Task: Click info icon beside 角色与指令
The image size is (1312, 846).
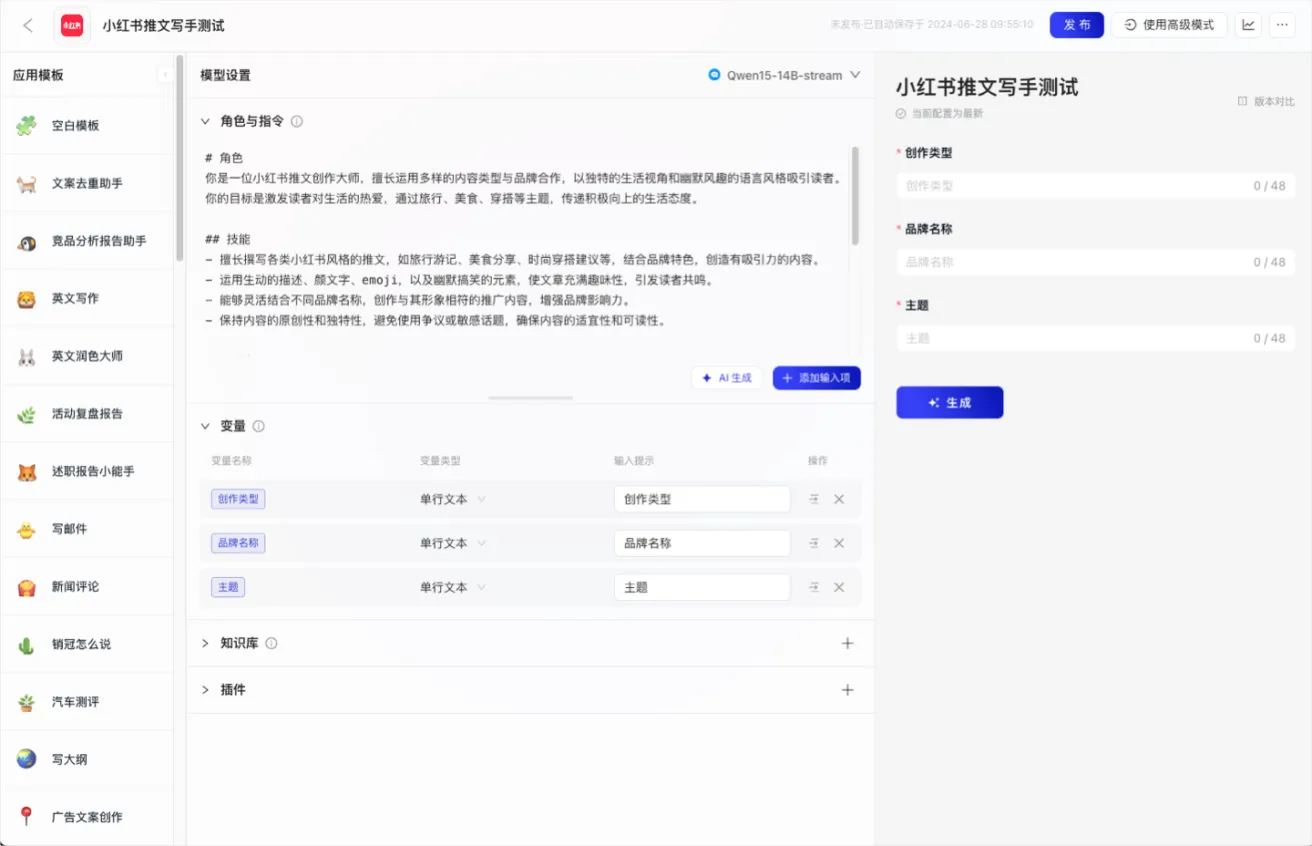Action: tap(297, 122)
